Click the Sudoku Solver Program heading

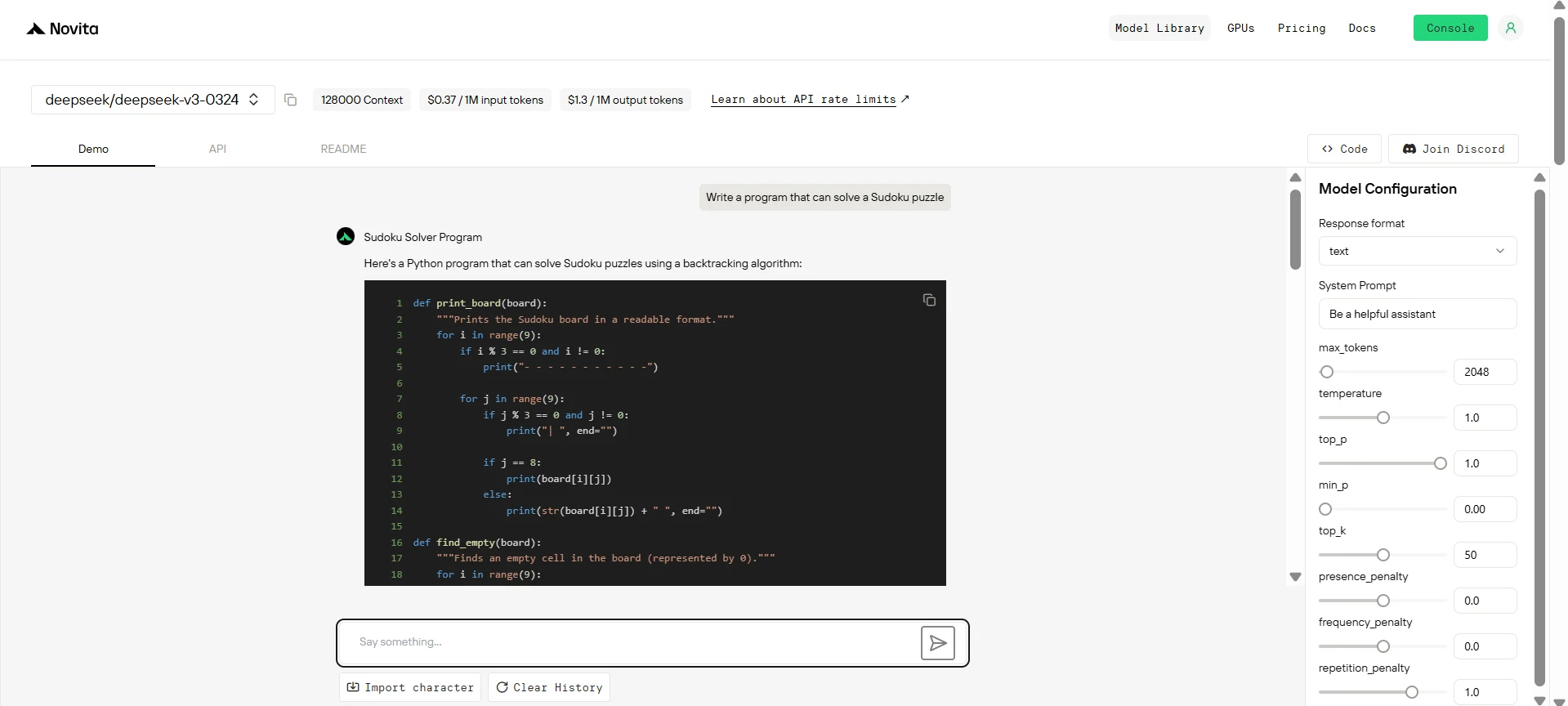(x=422, y=237)
